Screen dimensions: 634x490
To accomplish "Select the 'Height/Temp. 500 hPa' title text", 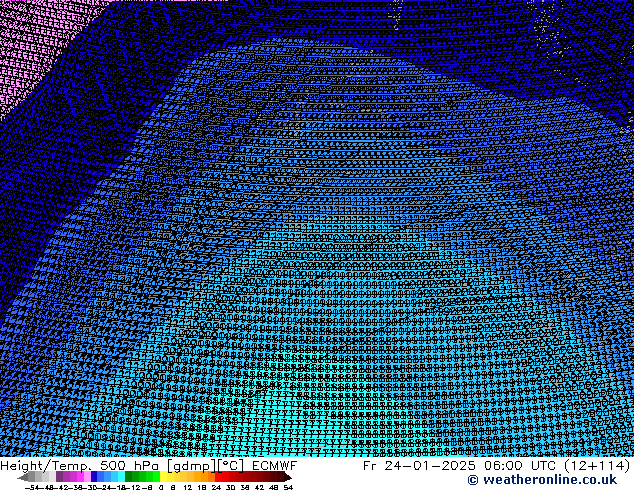I will (81, 466).
